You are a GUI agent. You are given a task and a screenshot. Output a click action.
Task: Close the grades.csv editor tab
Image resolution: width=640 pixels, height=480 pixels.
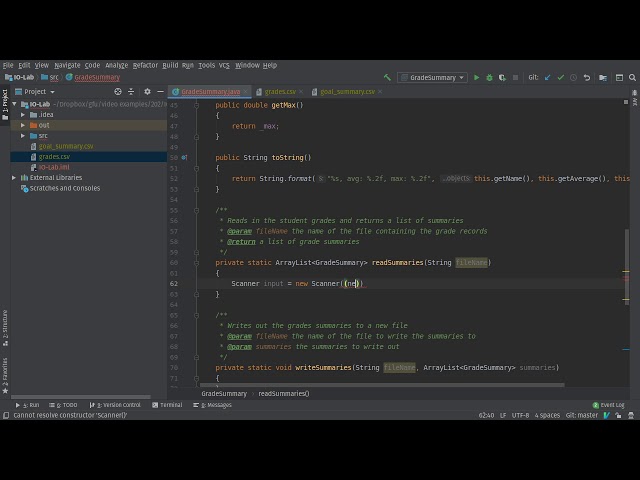pyautogui.click(x=301, y=92)
